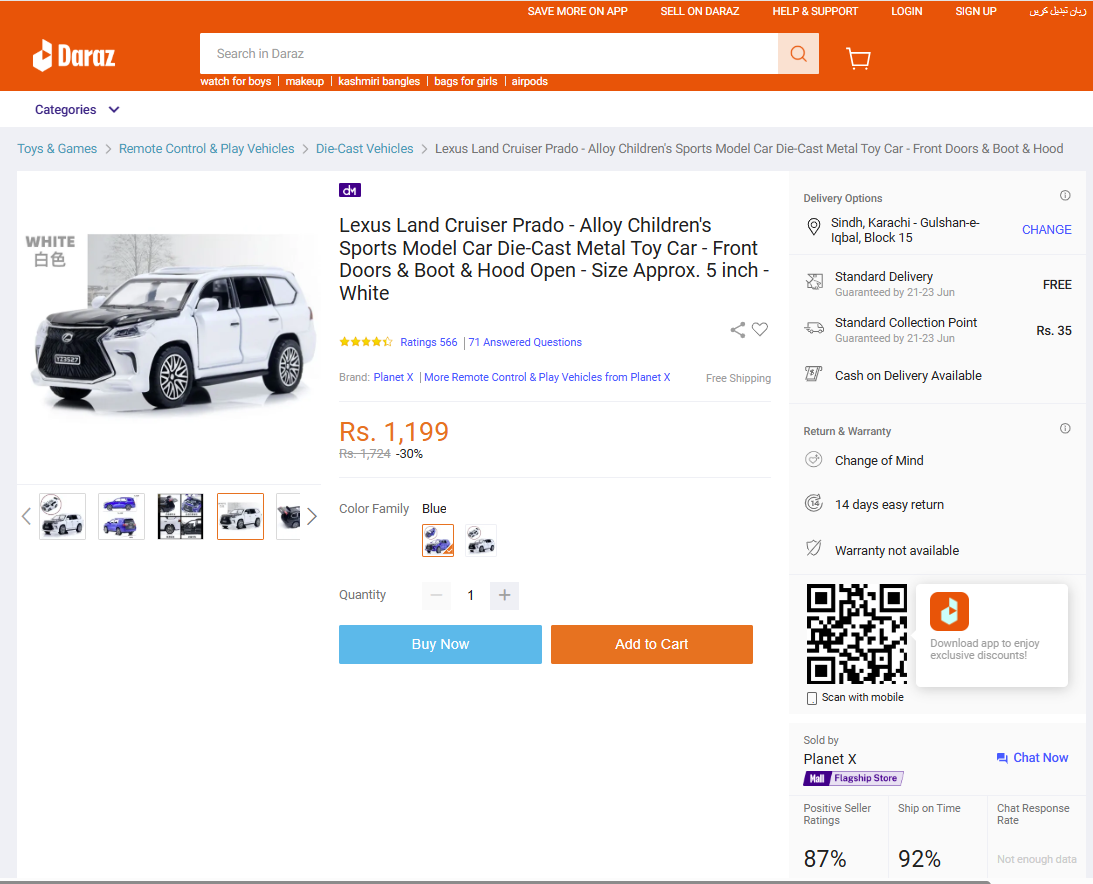Viewport: 1093px width, 884px height.
Task: Click 'bags for girls' suggested search
Action: (466, 82)
